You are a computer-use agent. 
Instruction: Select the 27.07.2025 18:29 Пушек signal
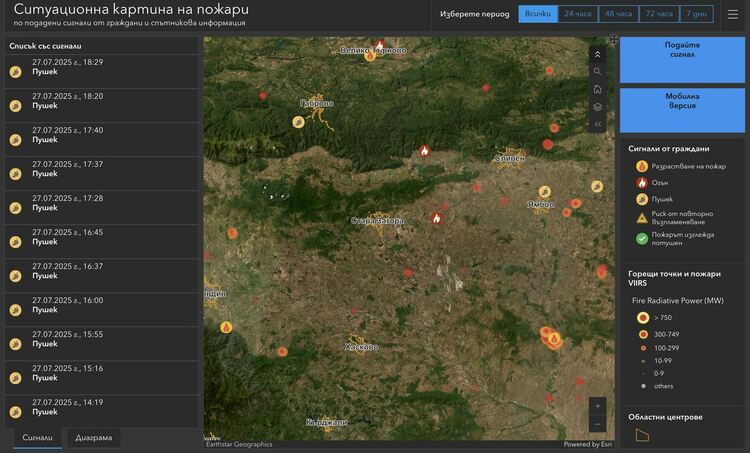pyautogui.click(x=100, y=68)
